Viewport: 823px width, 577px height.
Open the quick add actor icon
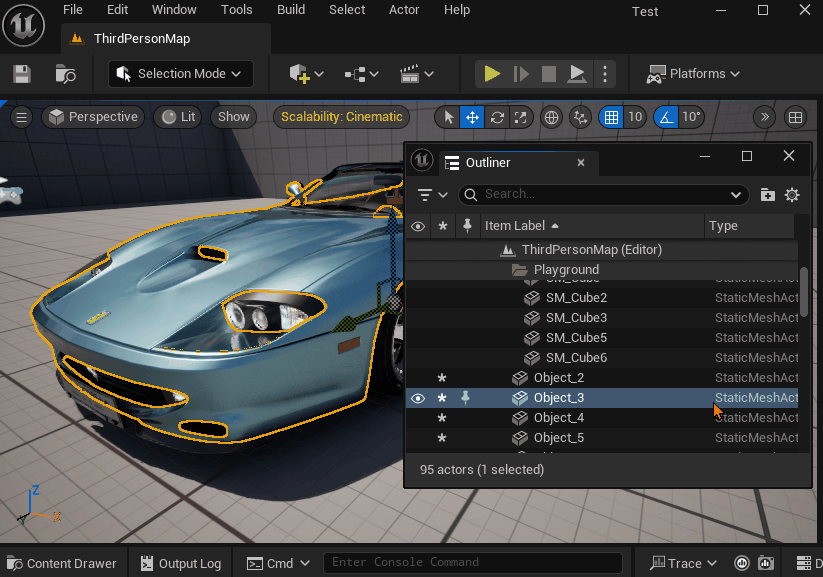click(306, 74)
